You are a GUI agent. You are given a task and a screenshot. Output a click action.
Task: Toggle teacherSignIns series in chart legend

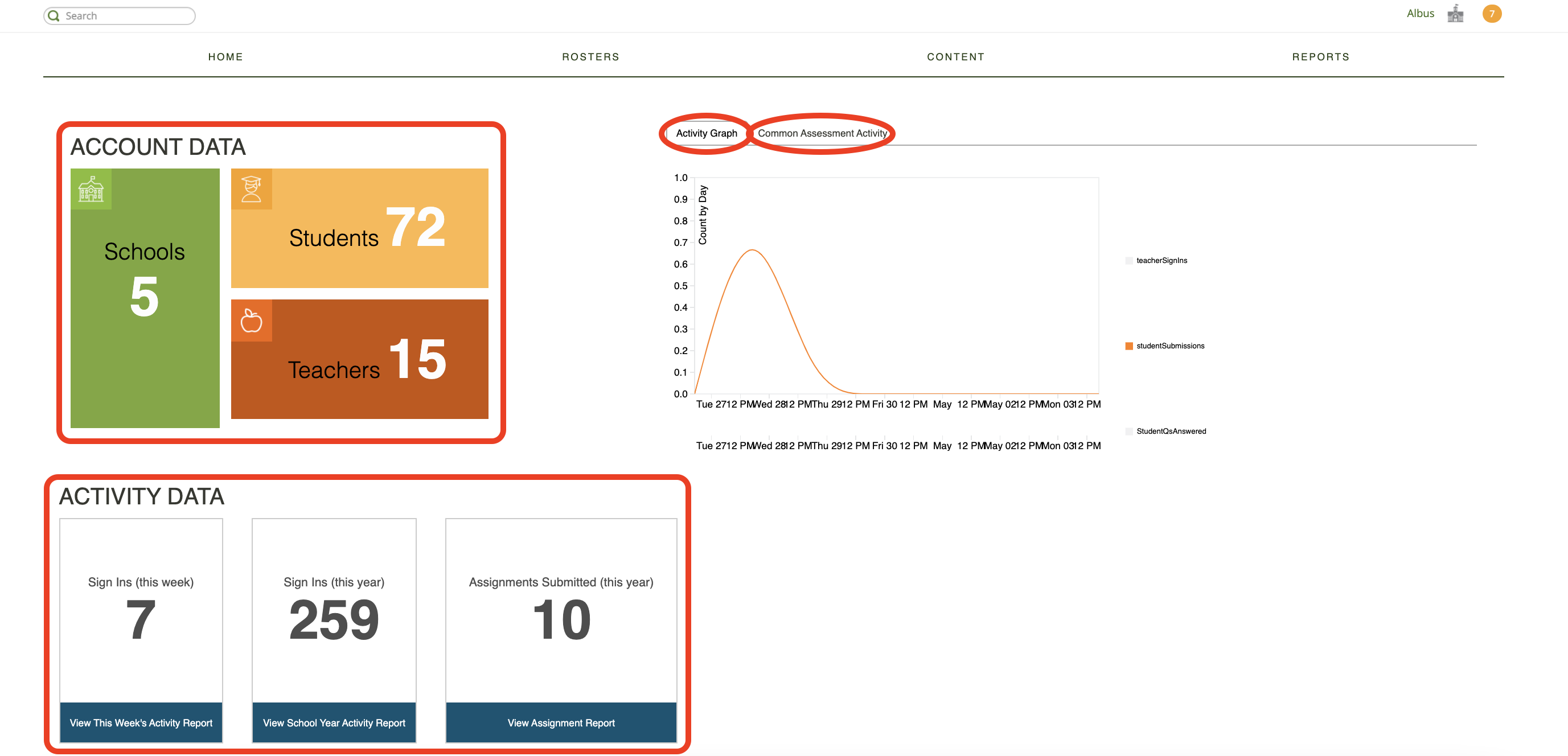1161,261
